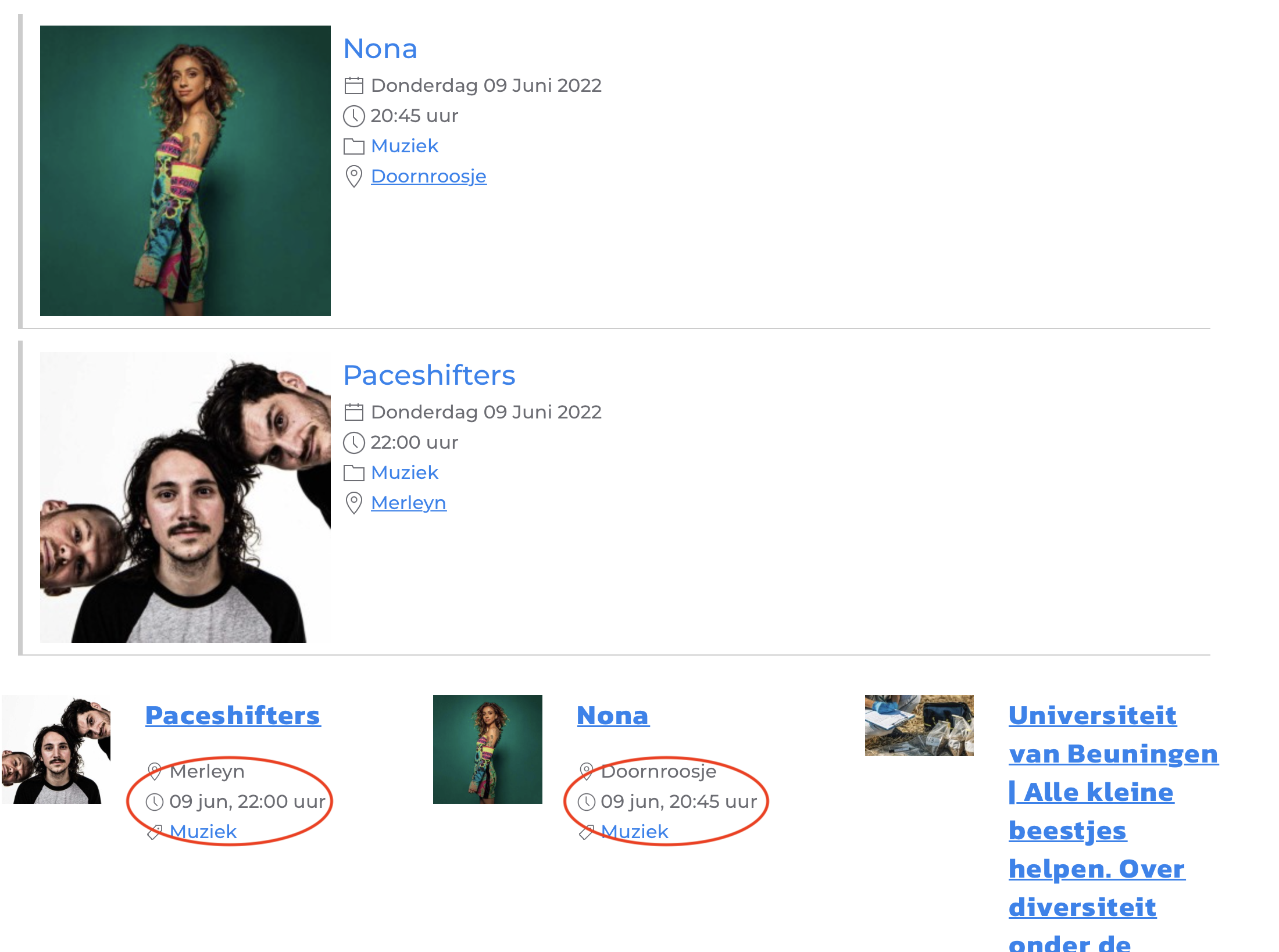This screenshot has height=952, width=1279.
Task: Open bold Paceshifters link in bottom card
Action: coord(233,715)
